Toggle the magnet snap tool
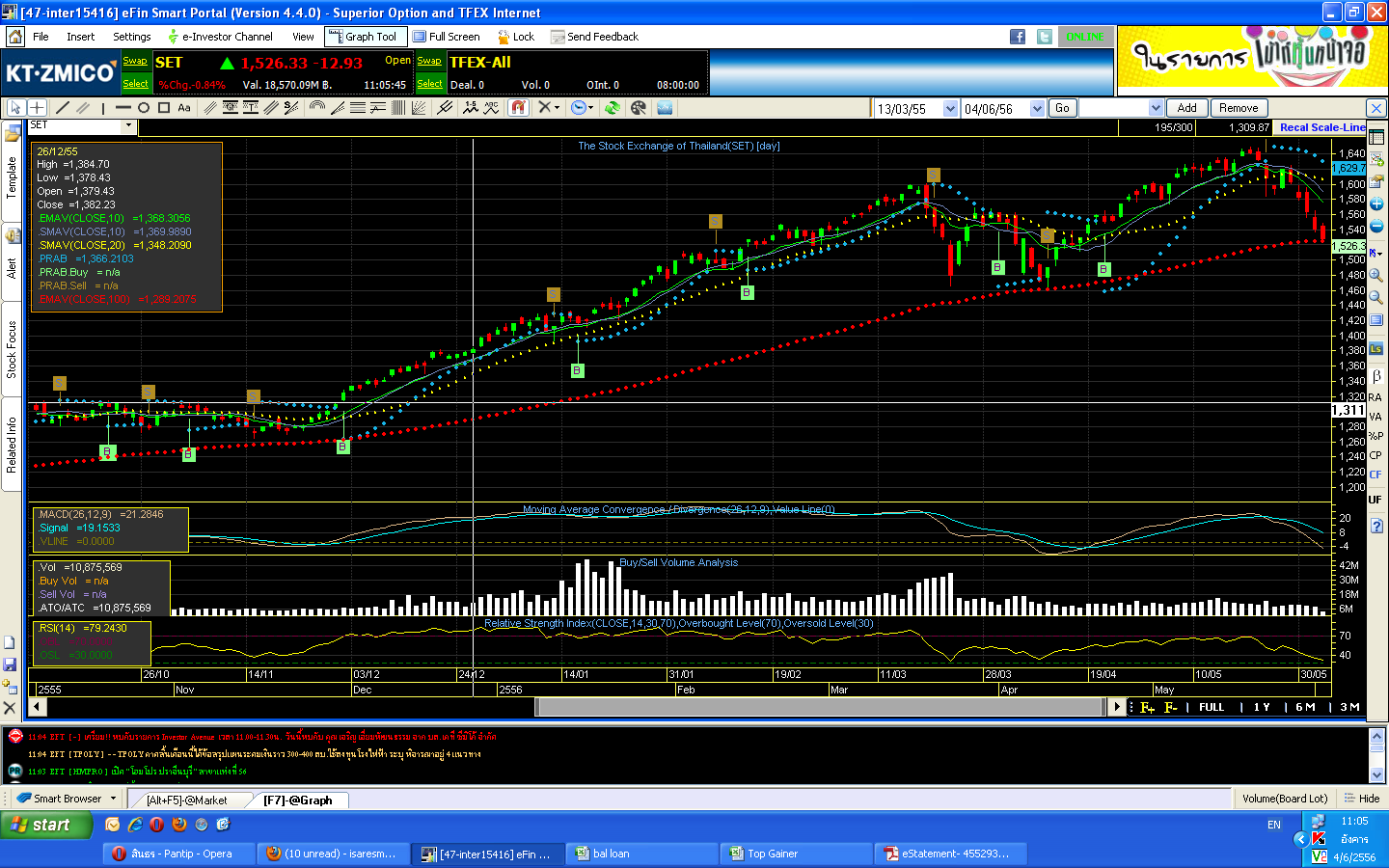Viewport: 1389px width, 868px height. click(519, 108)
